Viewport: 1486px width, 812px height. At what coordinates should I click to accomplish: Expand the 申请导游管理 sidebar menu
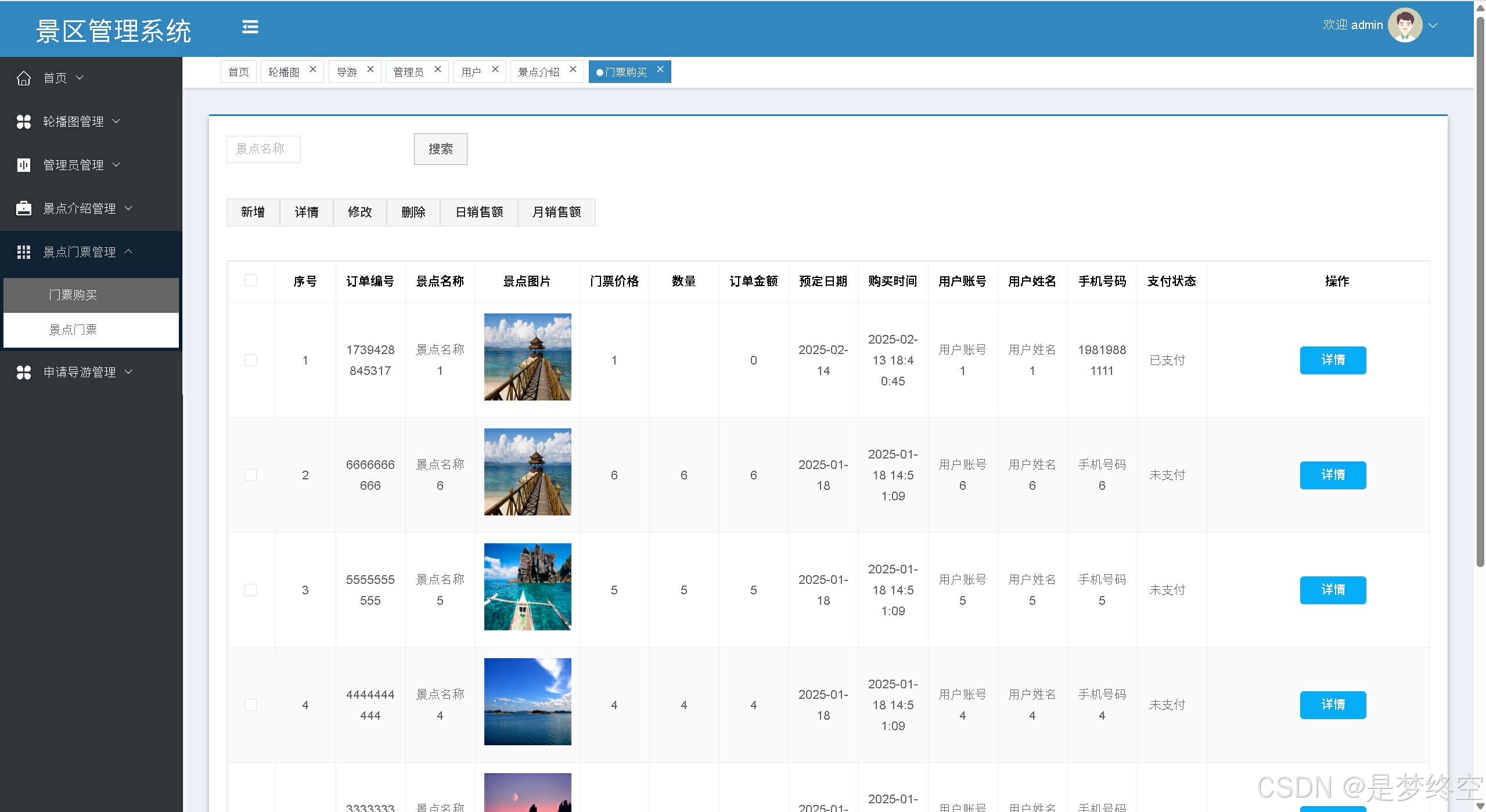[80, 372]
